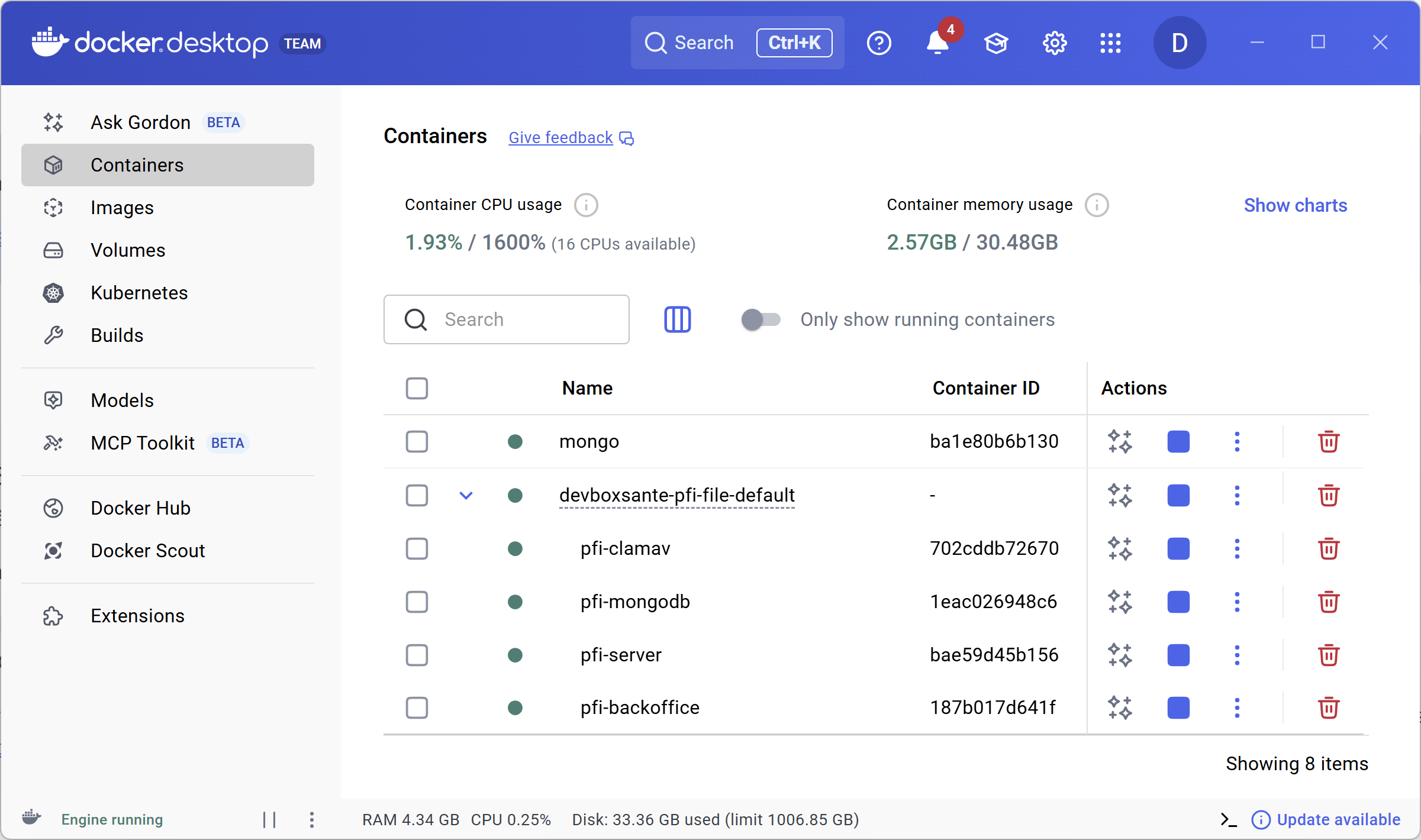Delete the pfi-clamav container
1421x840 pixels.
point(1328,548)
